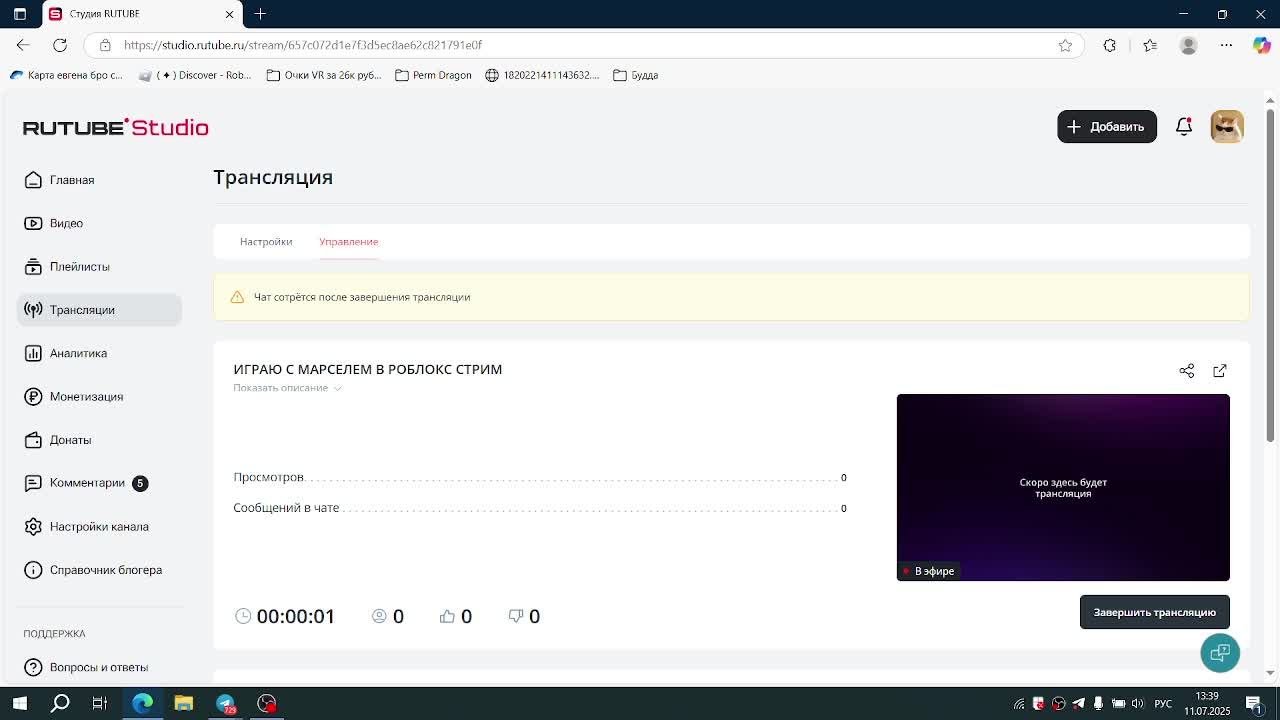The width and height of the screenshot is (1280, 720).
Task: Open a new browser tab
Action: click(x=260, y=14)
